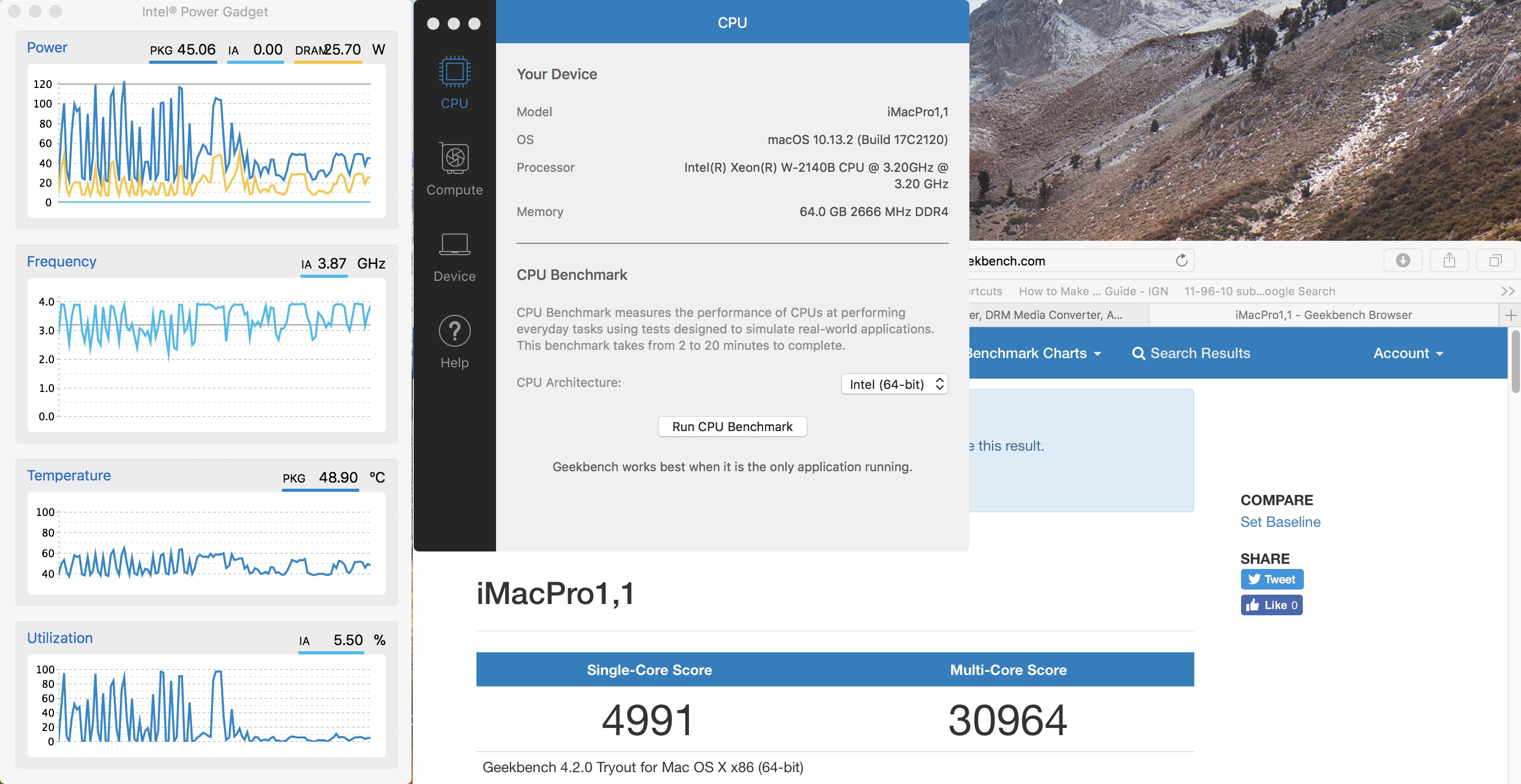The height and width of the screenshot is (784, 1521).
Task: Click the Frequency graph in Power Gadget
Action: tap(207, 355)
